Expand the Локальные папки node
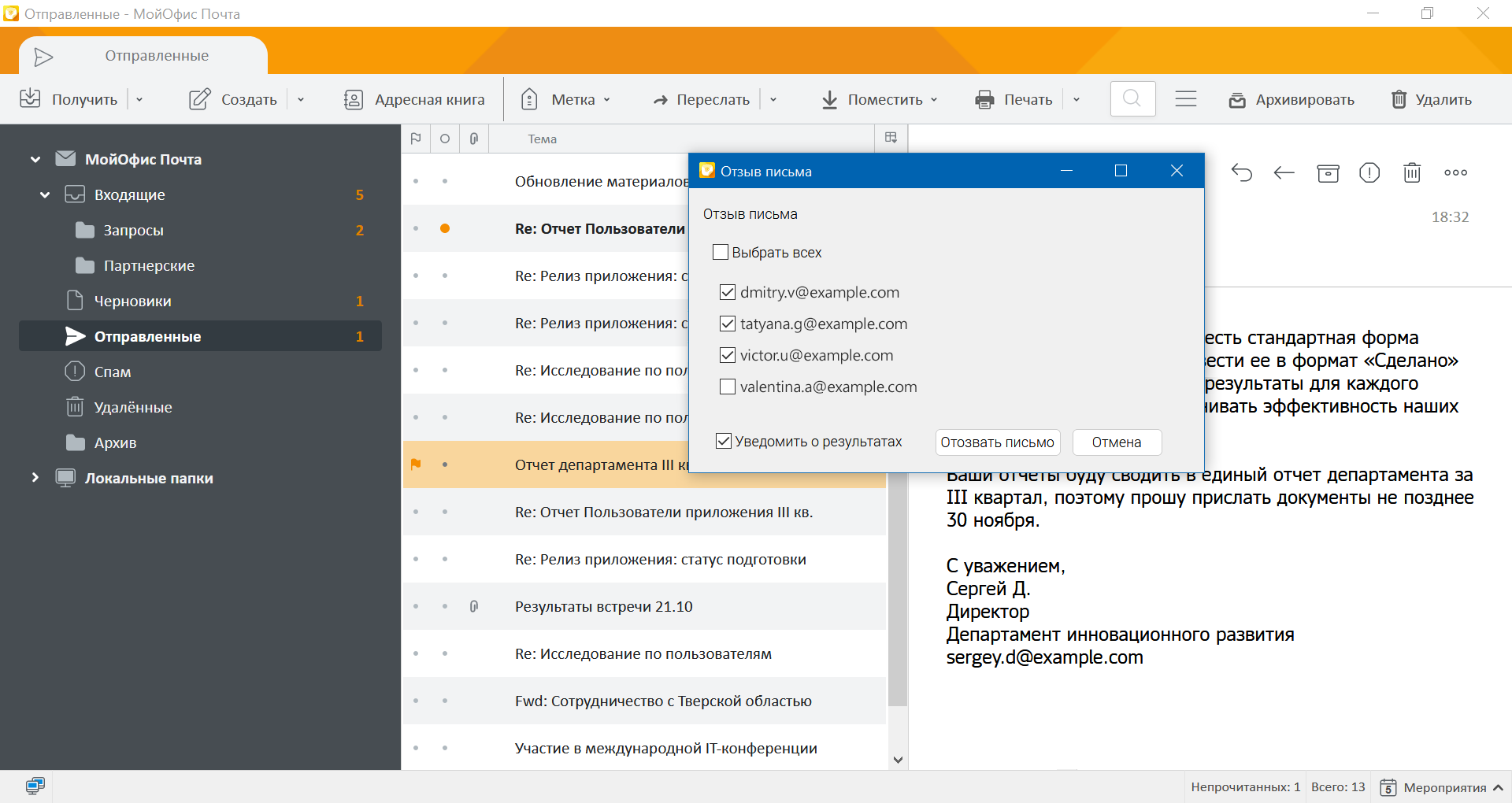The height and width of the screenshot is (803, 1512). [35, 478]
